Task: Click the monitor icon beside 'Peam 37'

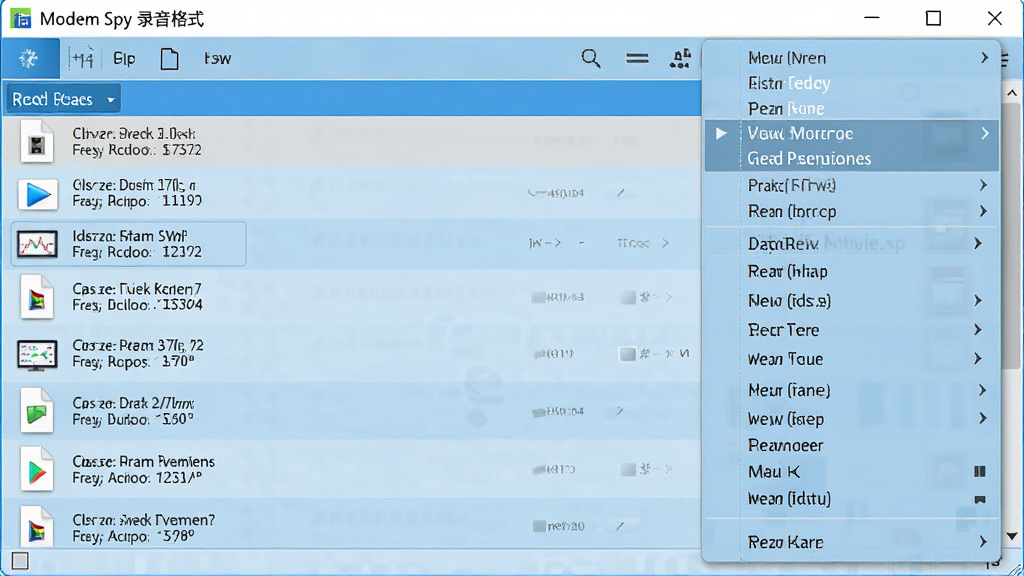Action: tap(37, 355)
